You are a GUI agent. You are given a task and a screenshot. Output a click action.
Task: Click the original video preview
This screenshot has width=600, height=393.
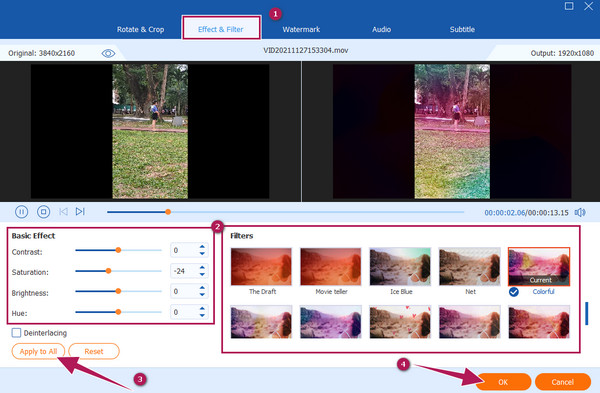[x=150, y=131]
